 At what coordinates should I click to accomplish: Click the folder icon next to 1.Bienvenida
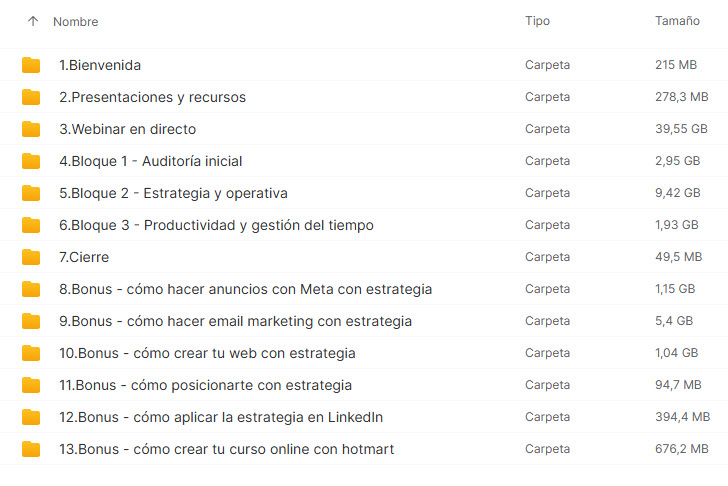31,65
